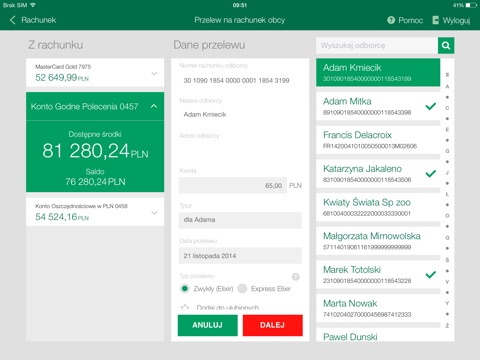Expand Konto Oszczędnościowe w PLN 0458
Screen dimensions: 480x360
154,213
